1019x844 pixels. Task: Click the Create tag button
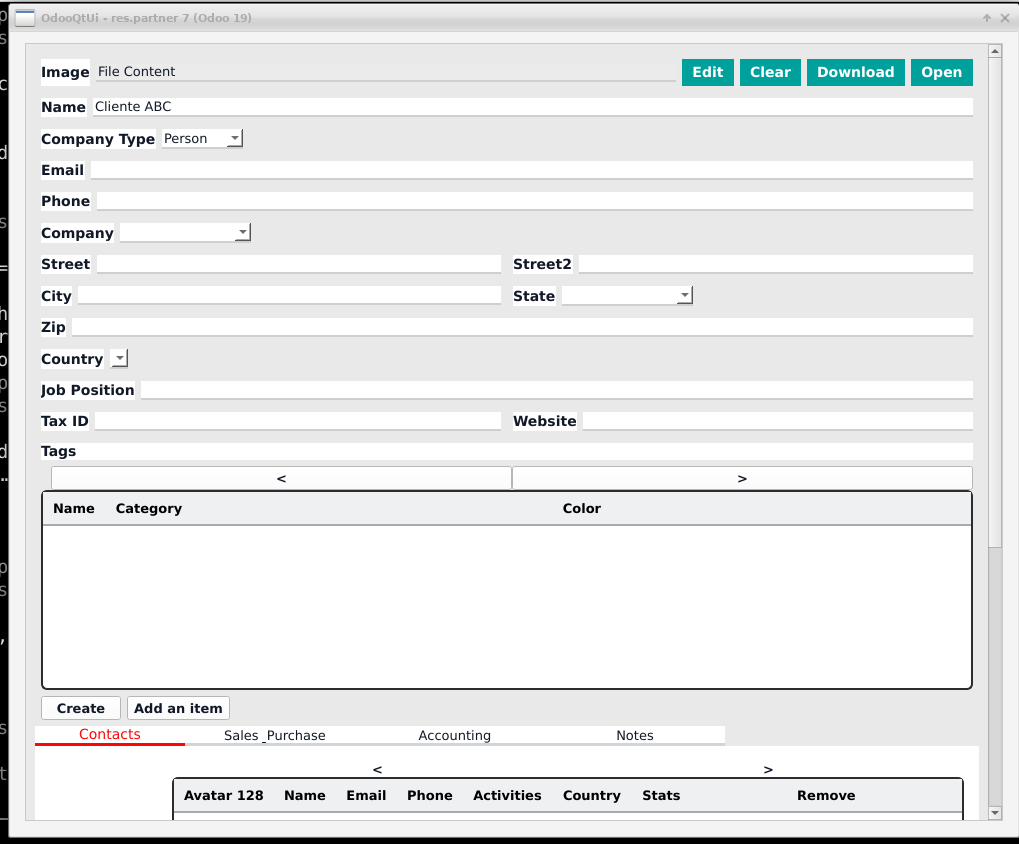81,708
